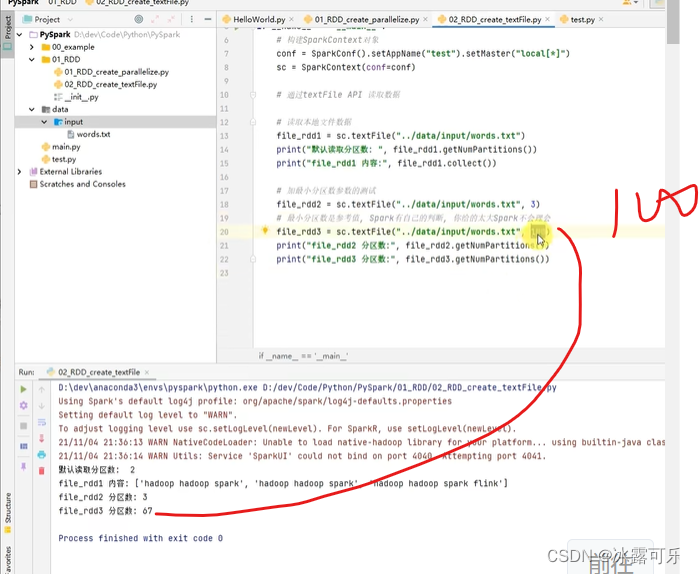Image resolution: width=699 pixels, height=574 pixels.
Task: Expand the 00_example folder arrow
Action: tap(32, 47)
